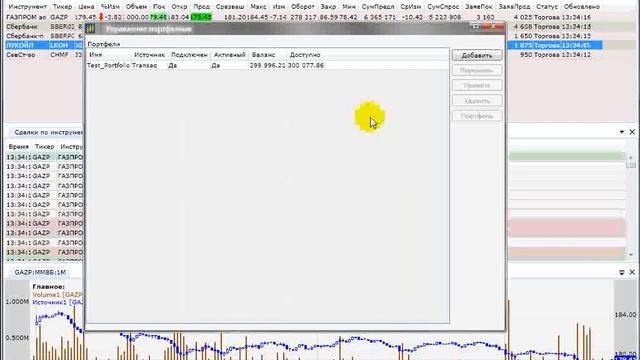The image size is (640, 360).
Task: Click the balance value 299 996.21
Action: point(267,65)
